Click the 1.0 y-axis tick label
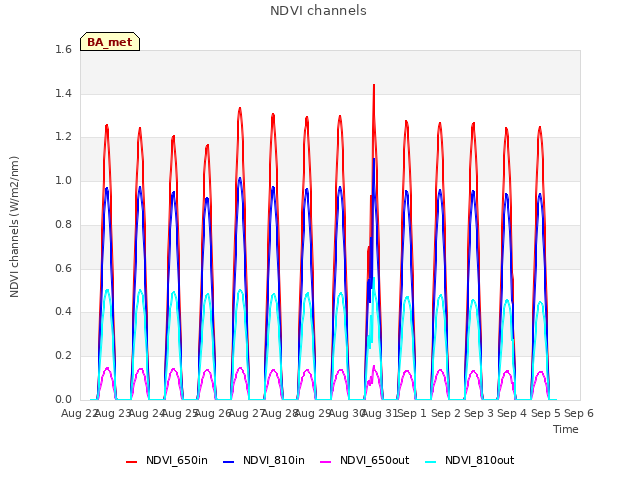The height and width of the screenshot is (480, 640). click(63, 180)
